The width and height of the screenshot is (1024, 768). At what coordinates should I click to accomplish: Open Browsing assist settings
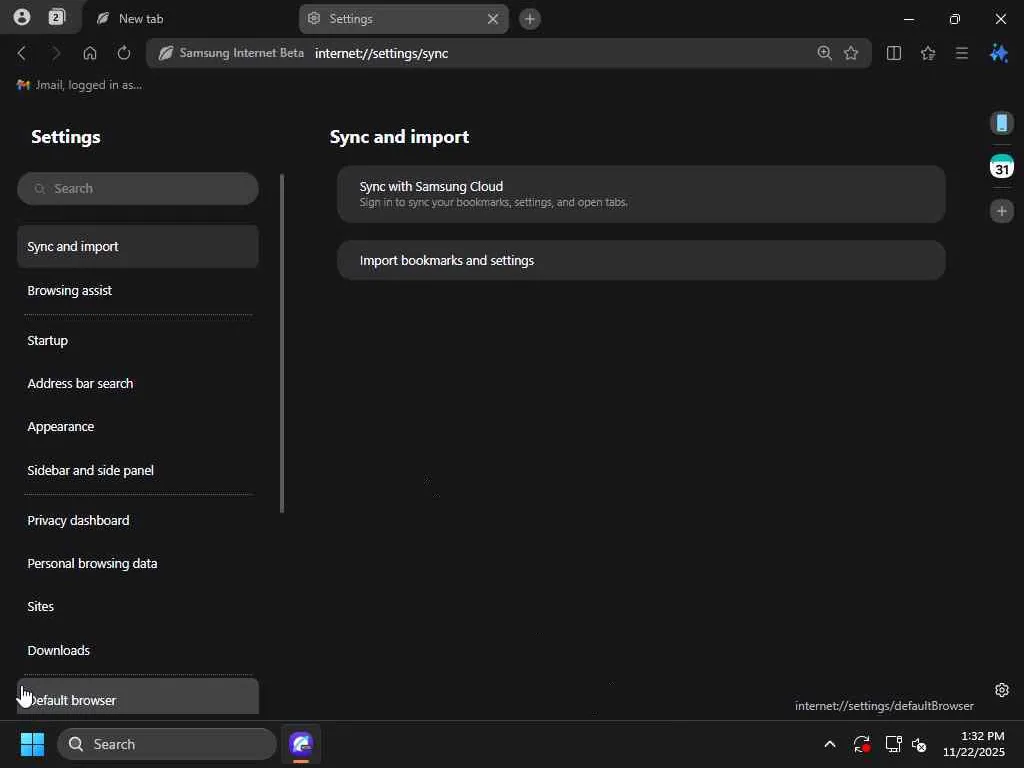[x=138, y=291]
